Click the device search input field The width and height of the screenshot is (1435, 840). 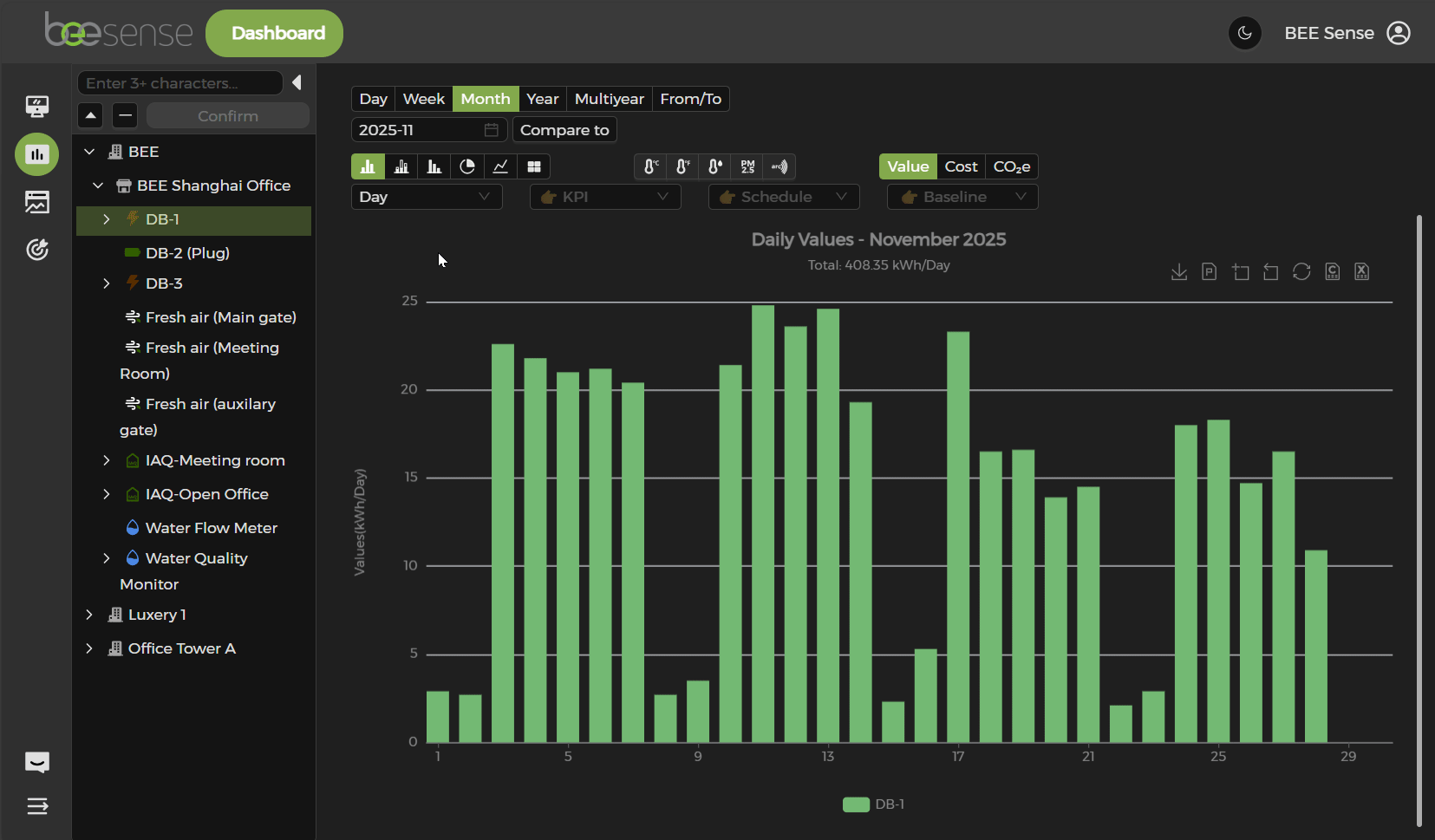point(180,83)
